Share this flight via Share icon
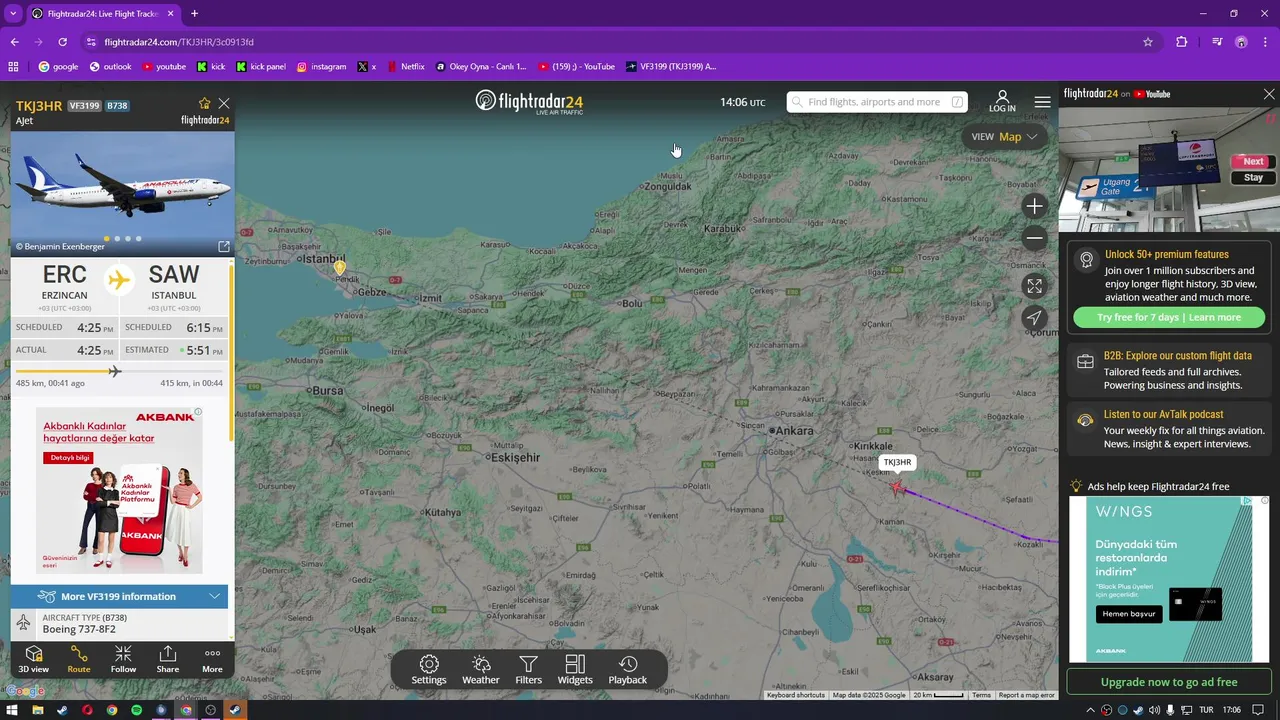The image size is (1280, 720). (168, 659)
